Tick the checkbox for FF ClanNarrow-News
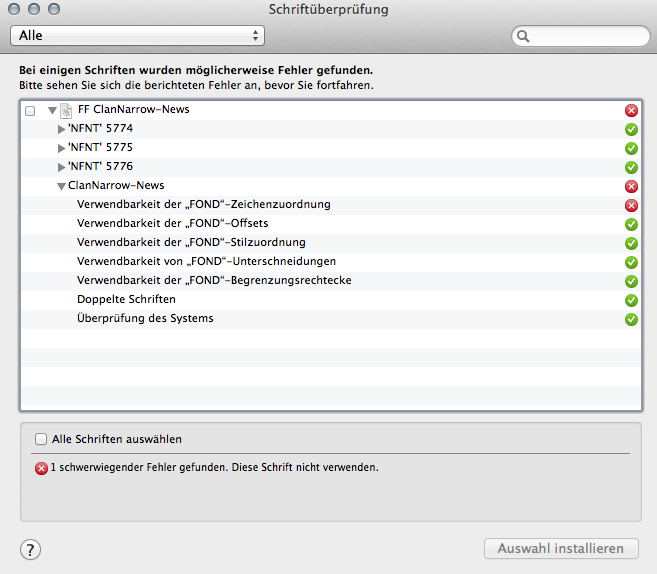 pos(30,111)
